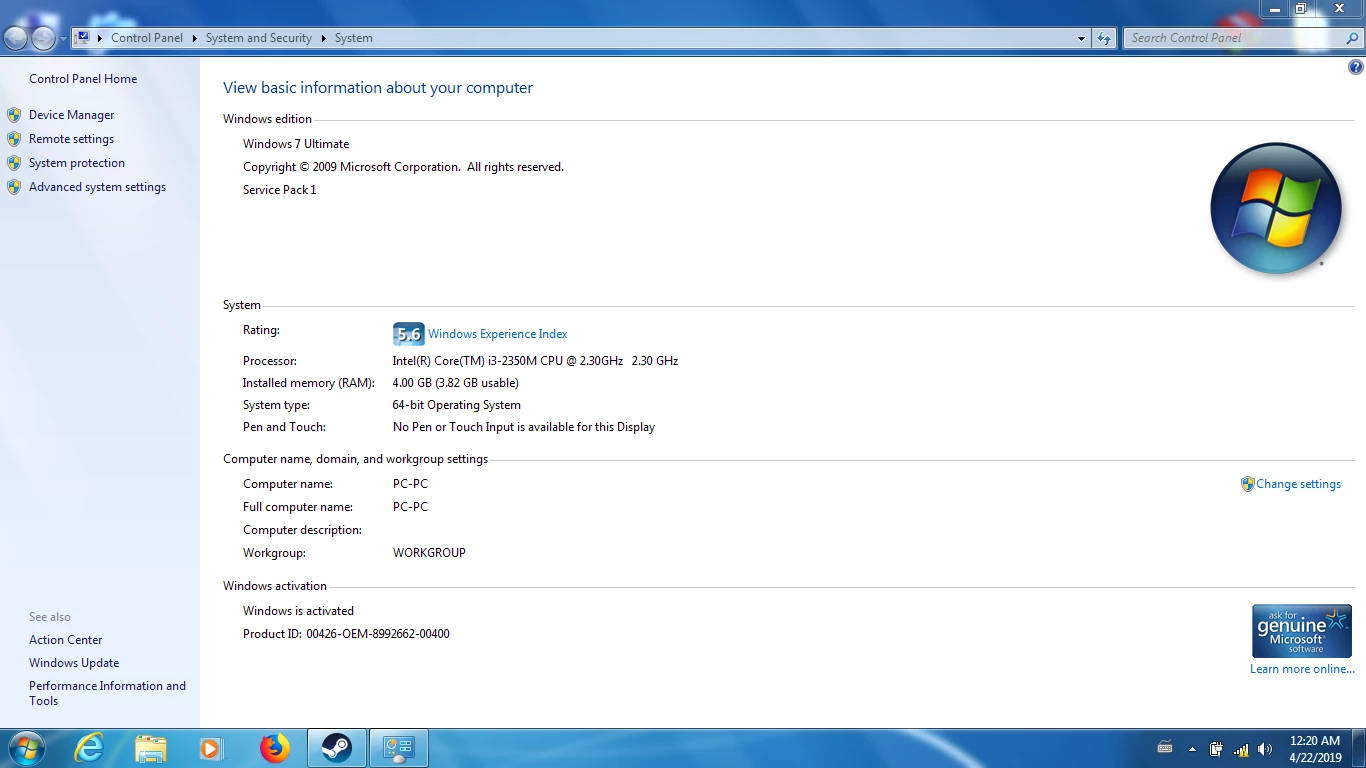Open Remote settings
This screenshot has height=768, width=1366.
pos(71,139)
